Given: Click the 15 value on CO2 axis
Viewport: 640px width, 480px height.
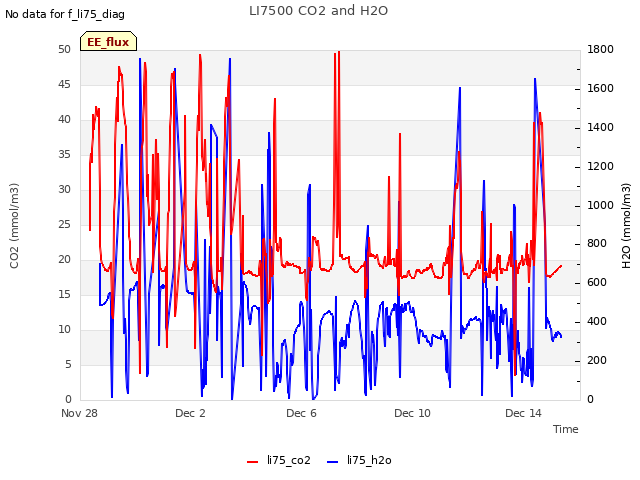Looking at the screenshot, I should click(64, 294).
